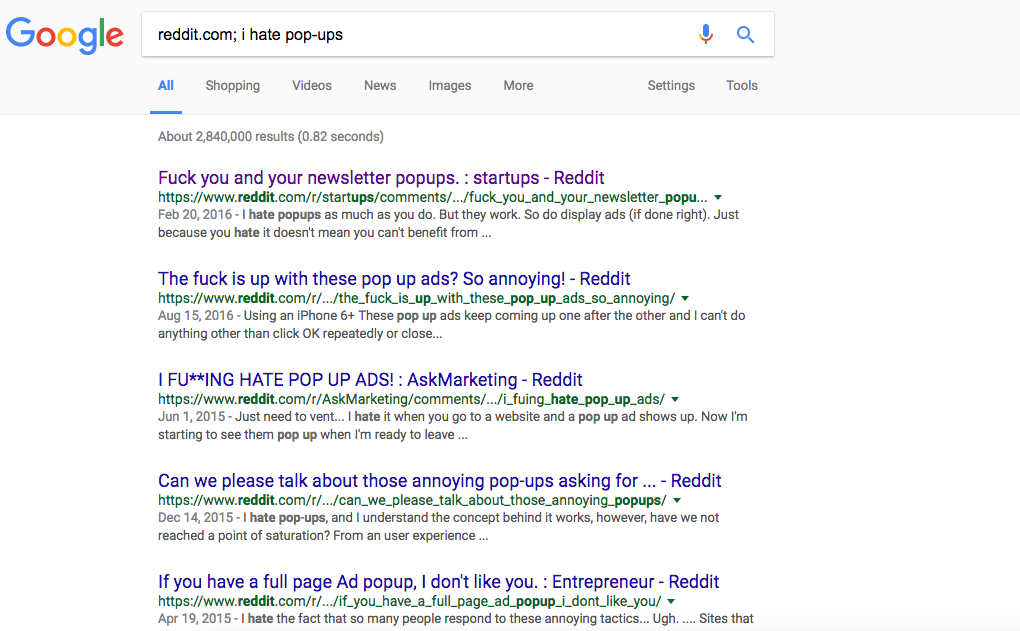The height and width of the screenshot is (631, 1020).
Task: Click the microphone voice search icon
Action: tap(706, 35)
